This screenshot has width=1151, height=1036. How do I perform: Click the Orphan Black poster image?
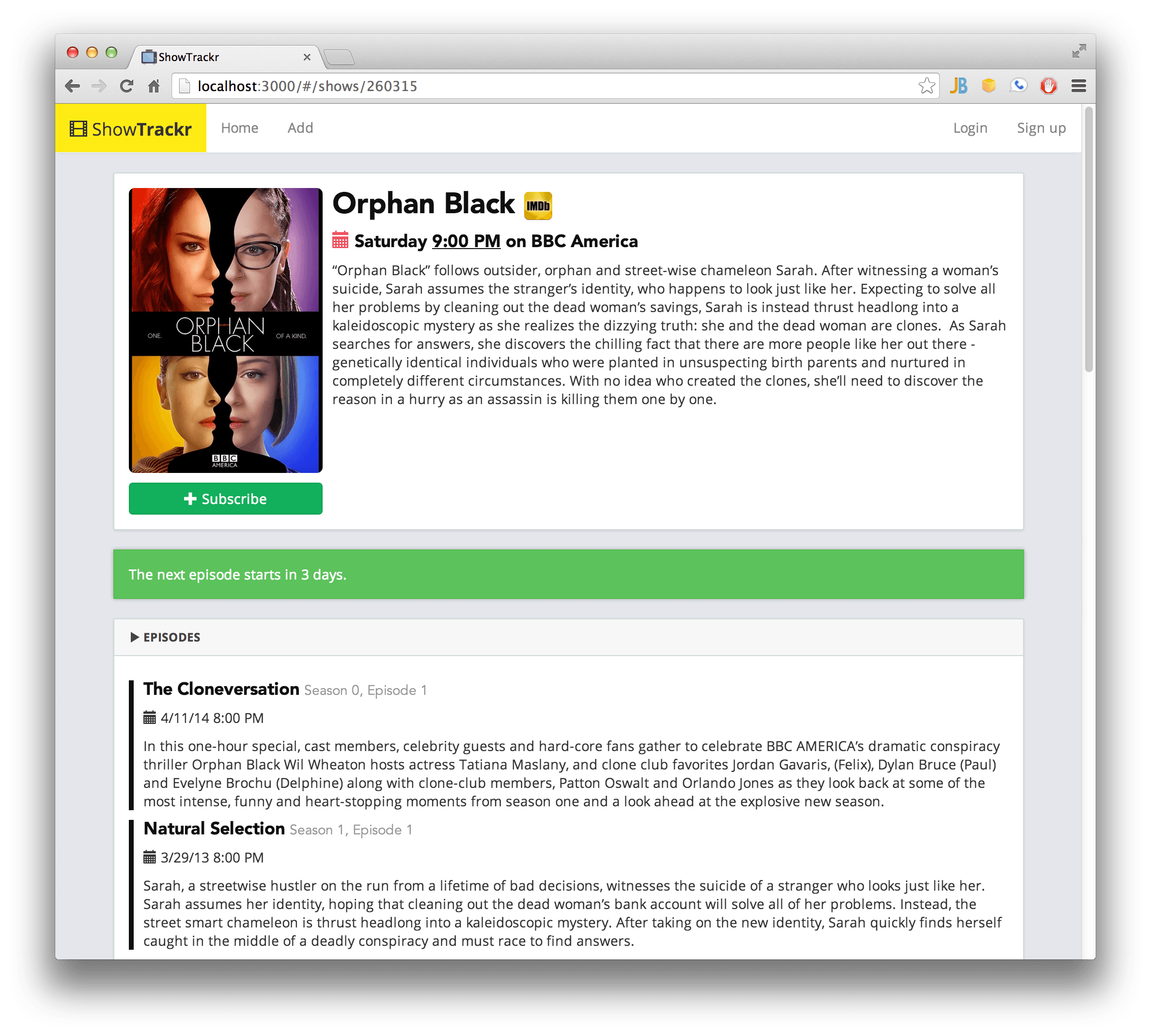[225, 330]
